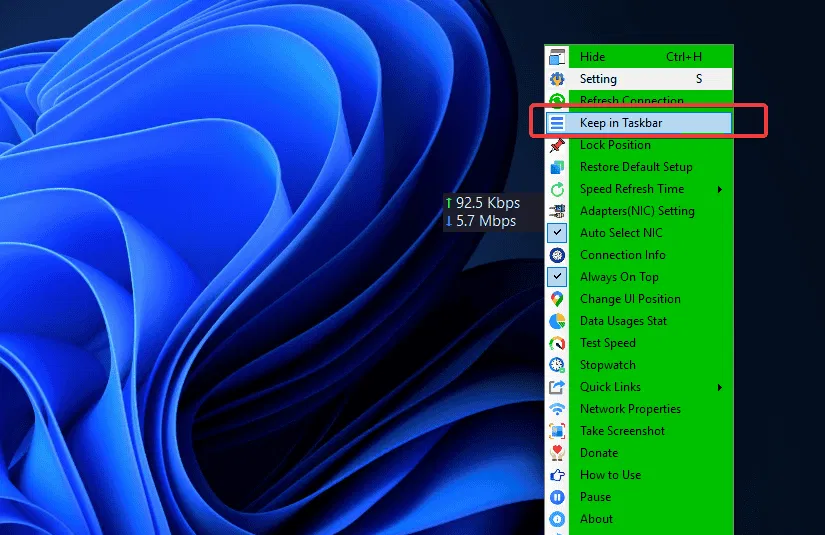Open the How to Use entry
Image resolution: width=825 pixels, height=535 pixels.
(x=610, y=475)
